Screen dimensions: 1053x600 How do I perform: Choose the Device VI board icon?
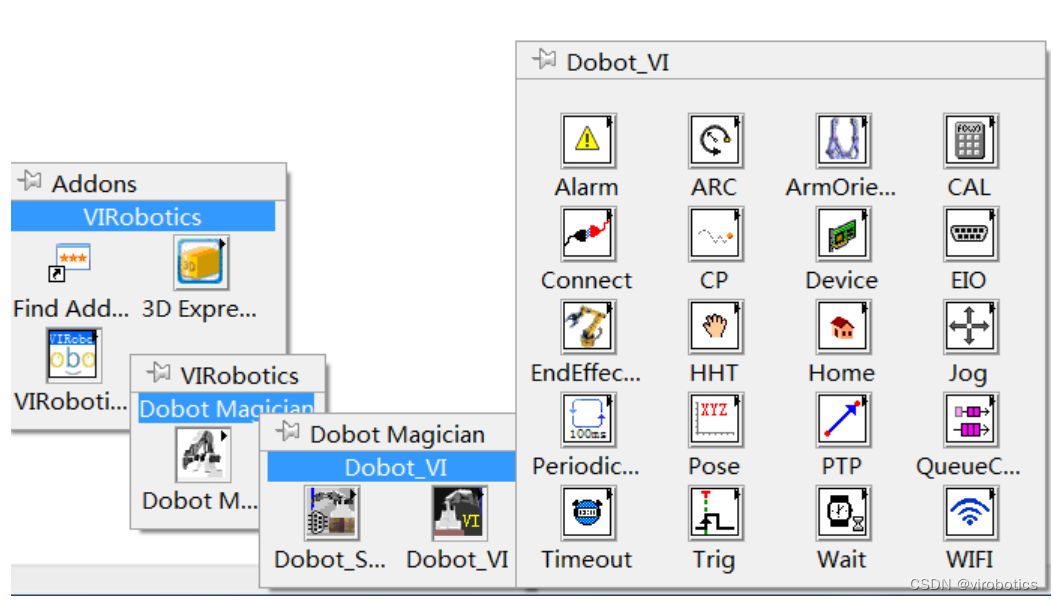[x=843, y=234]
